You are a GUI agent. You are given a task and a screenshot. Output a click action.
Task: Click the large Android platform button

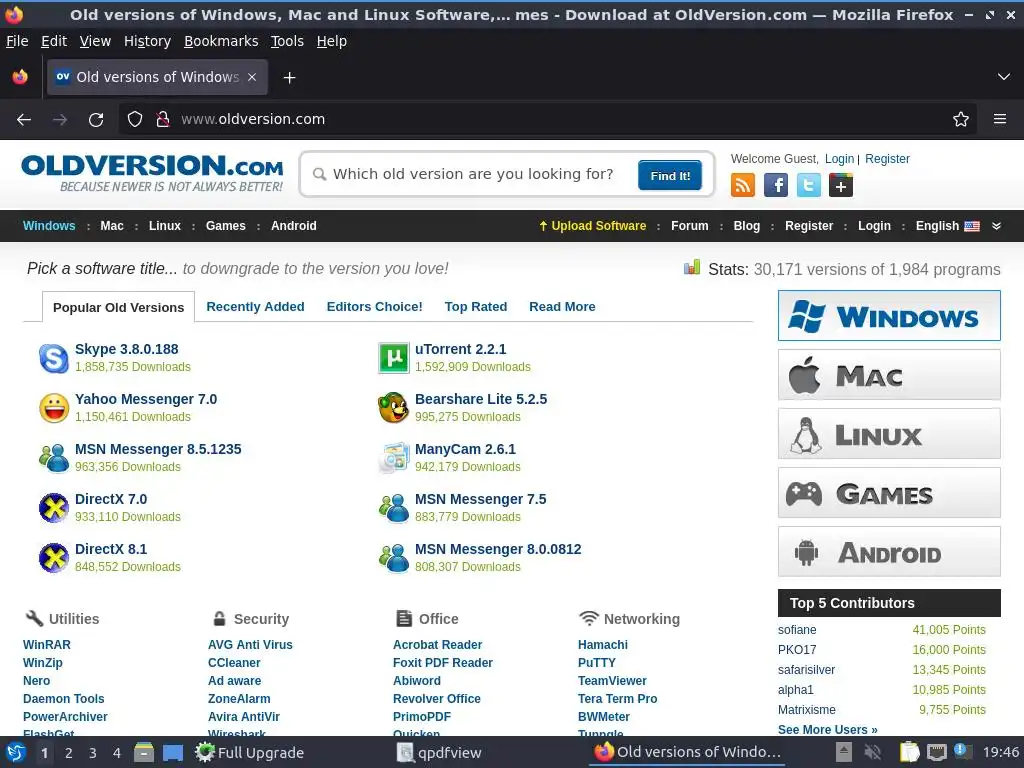tap(889, 552)
